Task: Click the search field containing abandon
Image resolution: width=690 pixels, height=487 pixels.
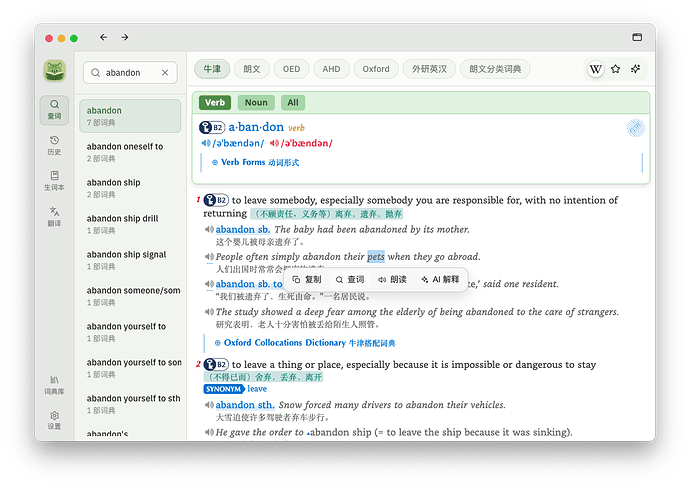Action: point(130,73)
